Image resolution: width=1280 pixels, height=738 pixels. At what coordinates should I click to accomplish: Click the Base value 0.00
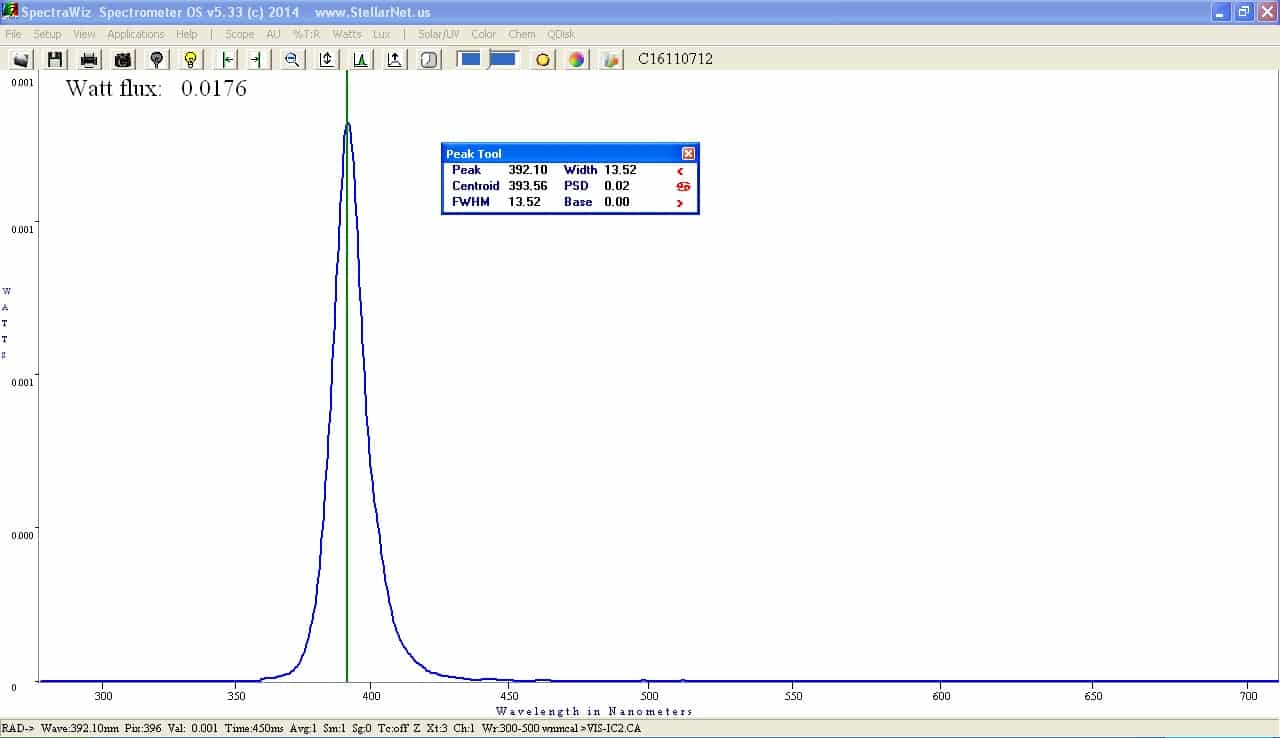point(617,202)
